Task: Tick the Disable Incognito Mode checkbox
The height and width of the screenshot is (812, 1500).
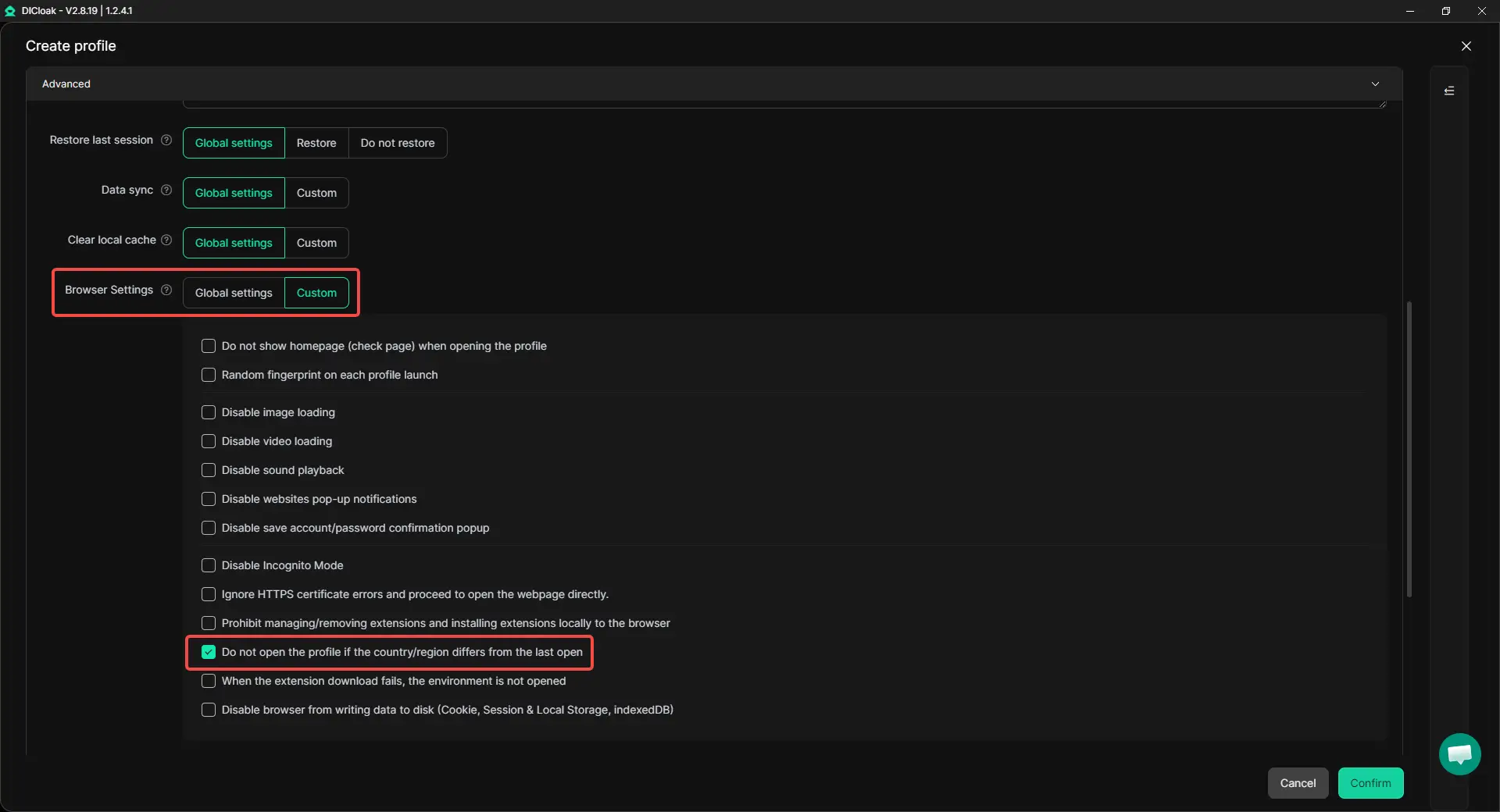Action: (209, 565)
